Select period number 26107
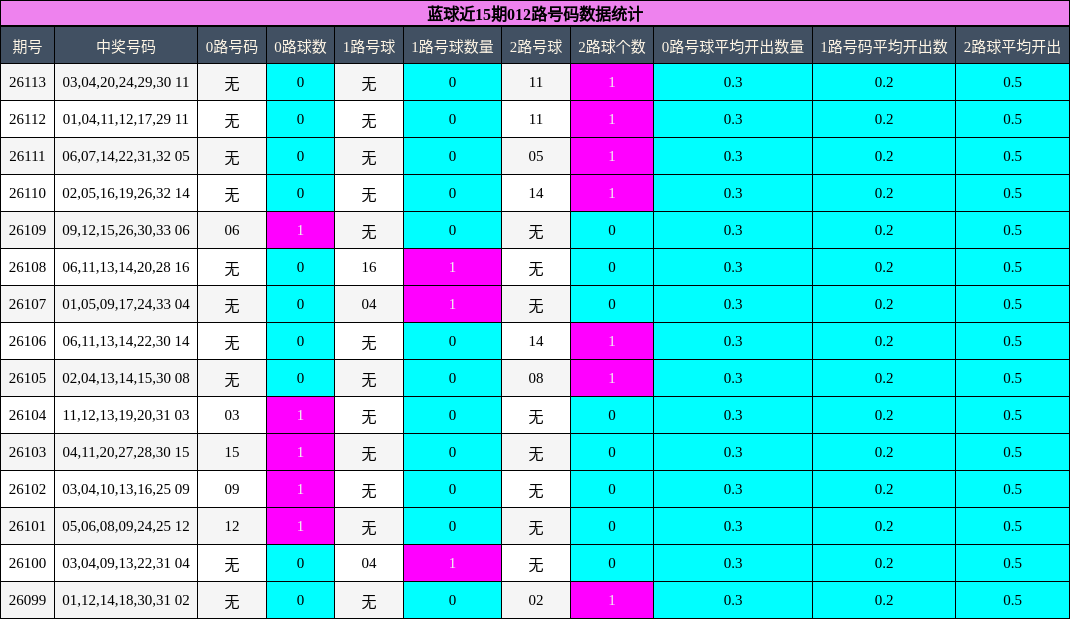Image resolution: width=1070 pixels, height=619 pixels. [27, 304]
